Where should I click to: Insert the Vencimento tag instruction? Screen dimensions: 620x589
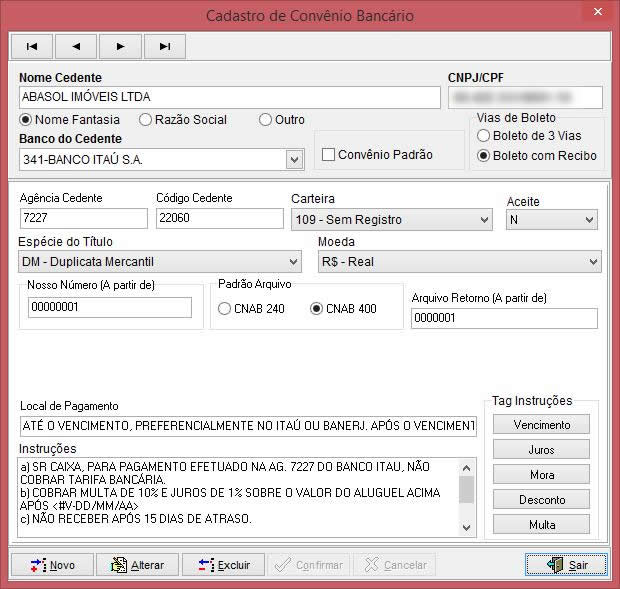click(541, 425)
